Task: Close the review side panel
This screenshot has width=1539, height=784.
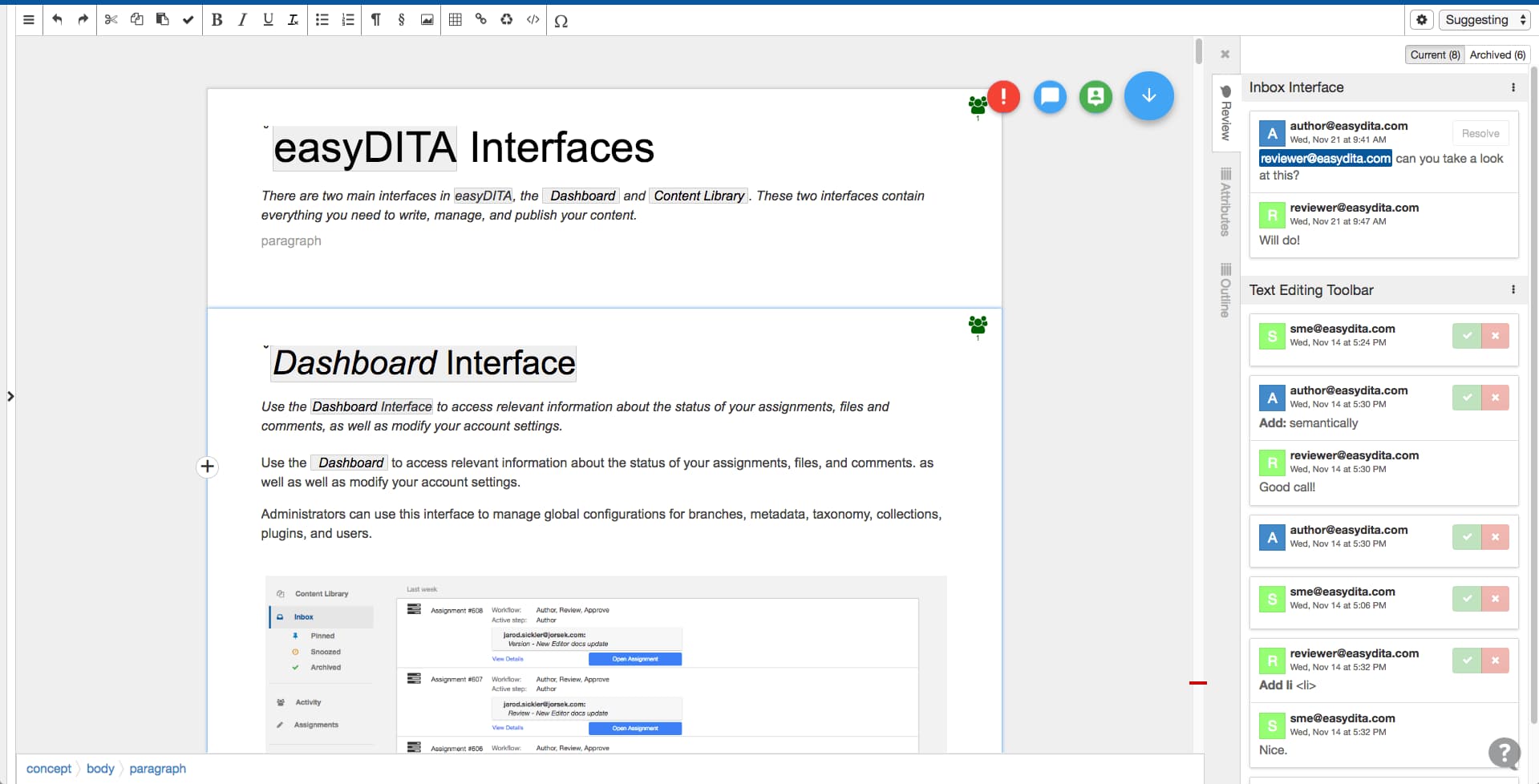Action: tap(1225, 55)
